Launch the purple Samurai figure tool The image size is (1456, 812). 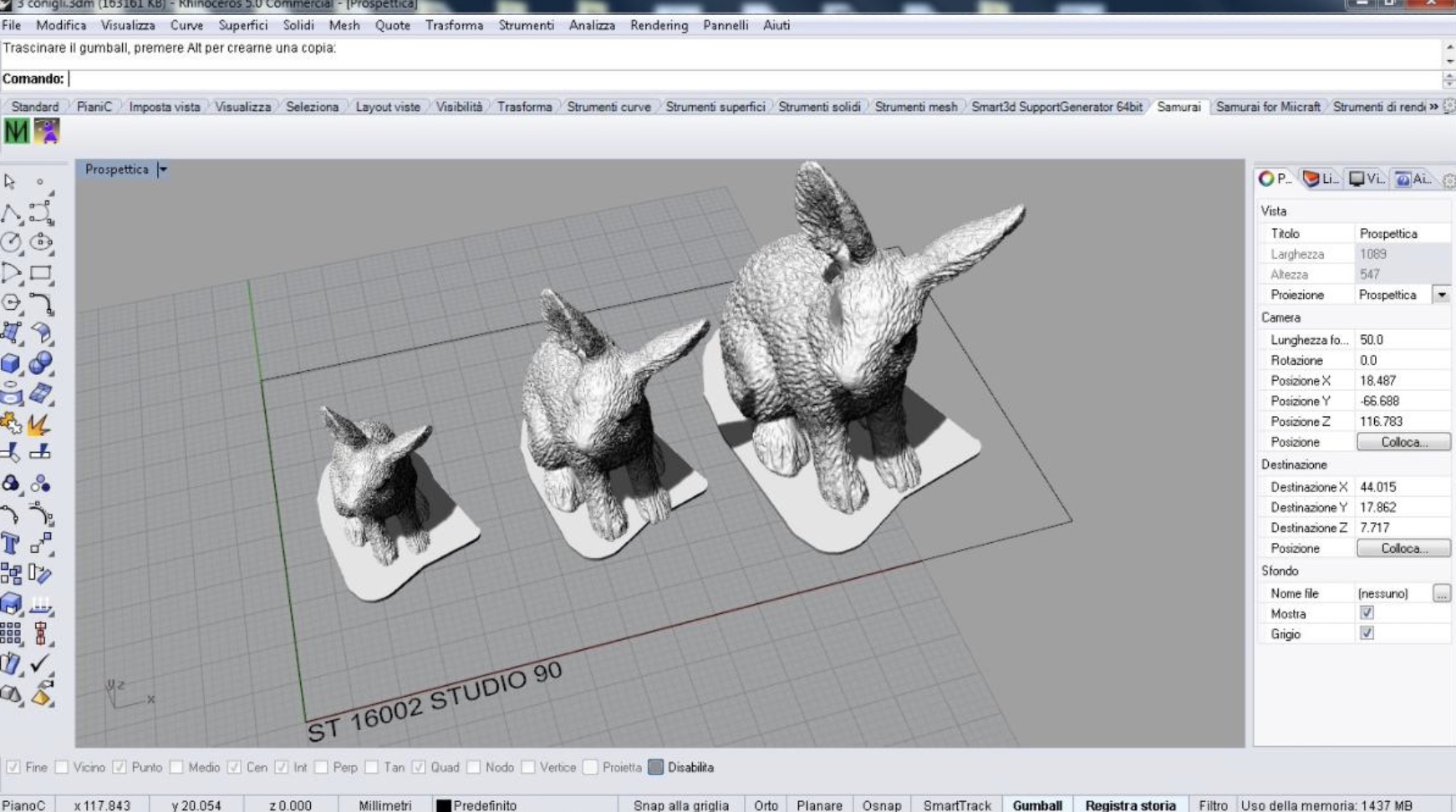point(46,131)
